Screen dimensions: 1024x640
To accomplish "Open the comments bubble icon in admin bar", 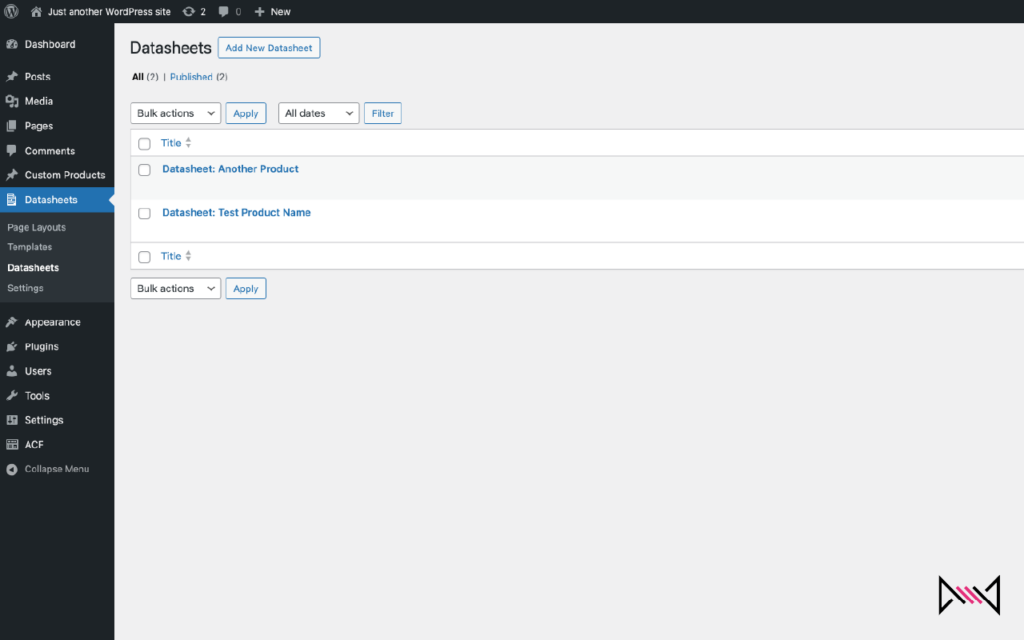I will [224, 12].
